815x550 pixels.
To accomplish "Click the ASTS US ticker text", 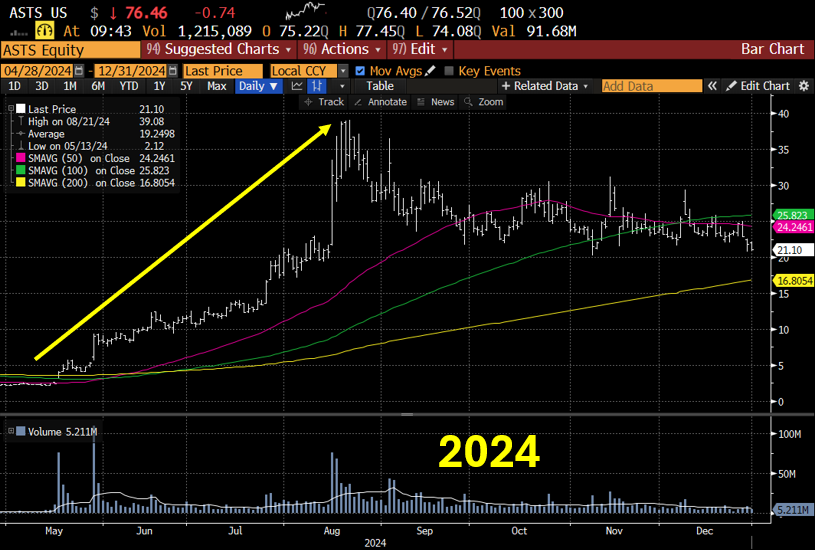I will point(38,12).
